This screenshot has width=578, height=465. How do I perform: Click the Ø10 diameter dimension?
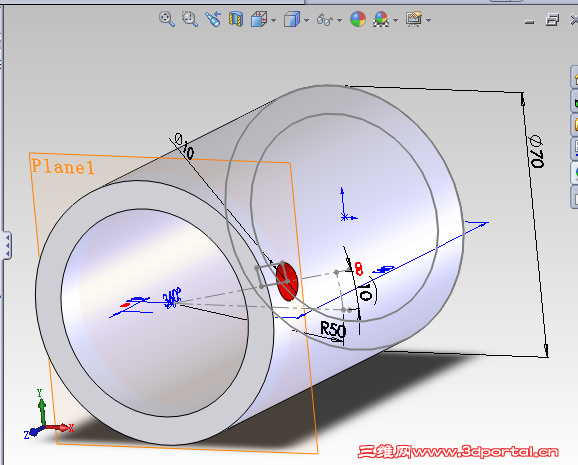tap(184, 146)
